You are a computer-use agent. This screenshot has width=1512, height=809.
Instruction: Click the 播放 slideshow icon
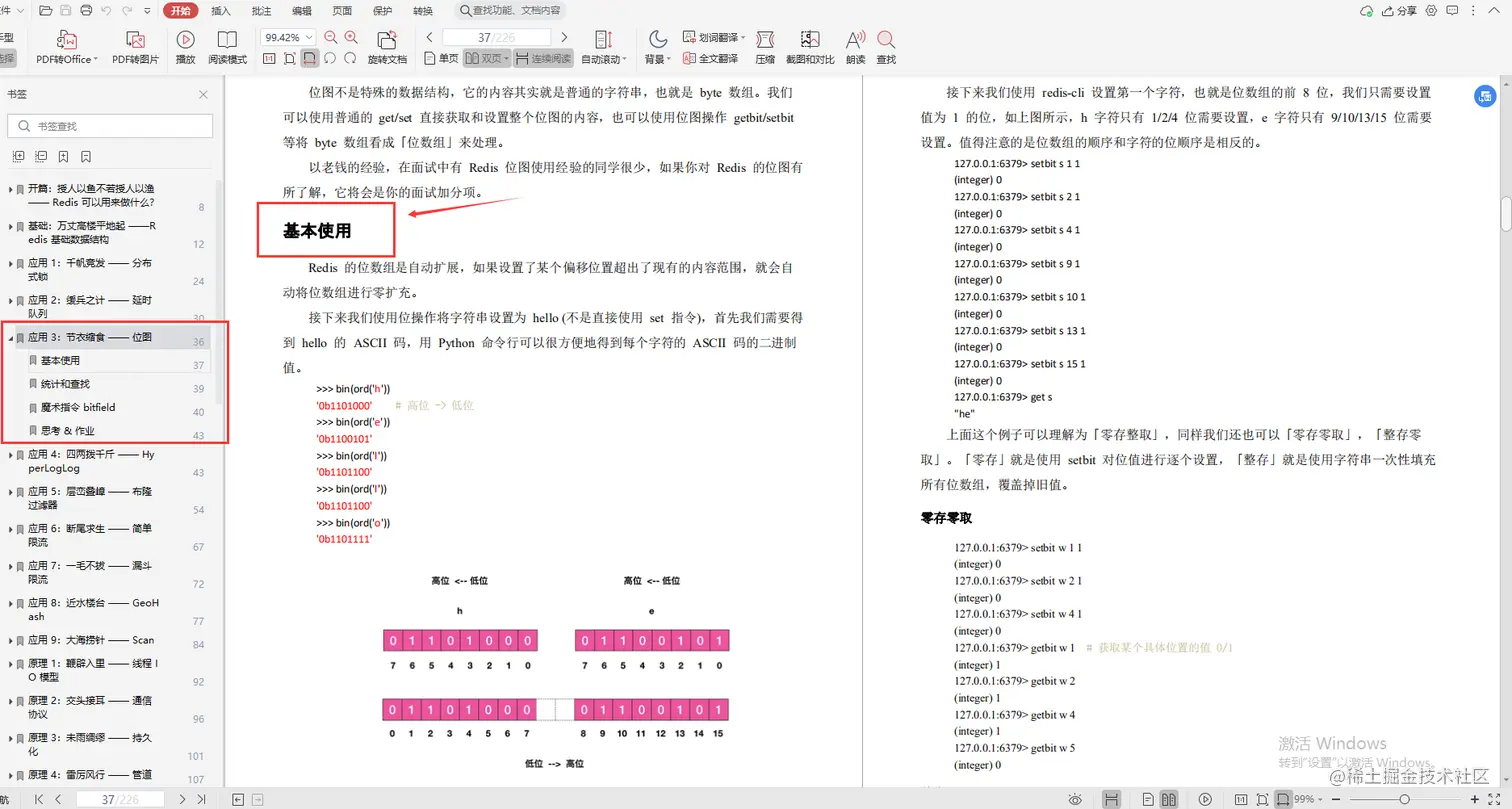click(x=185, y=47)
